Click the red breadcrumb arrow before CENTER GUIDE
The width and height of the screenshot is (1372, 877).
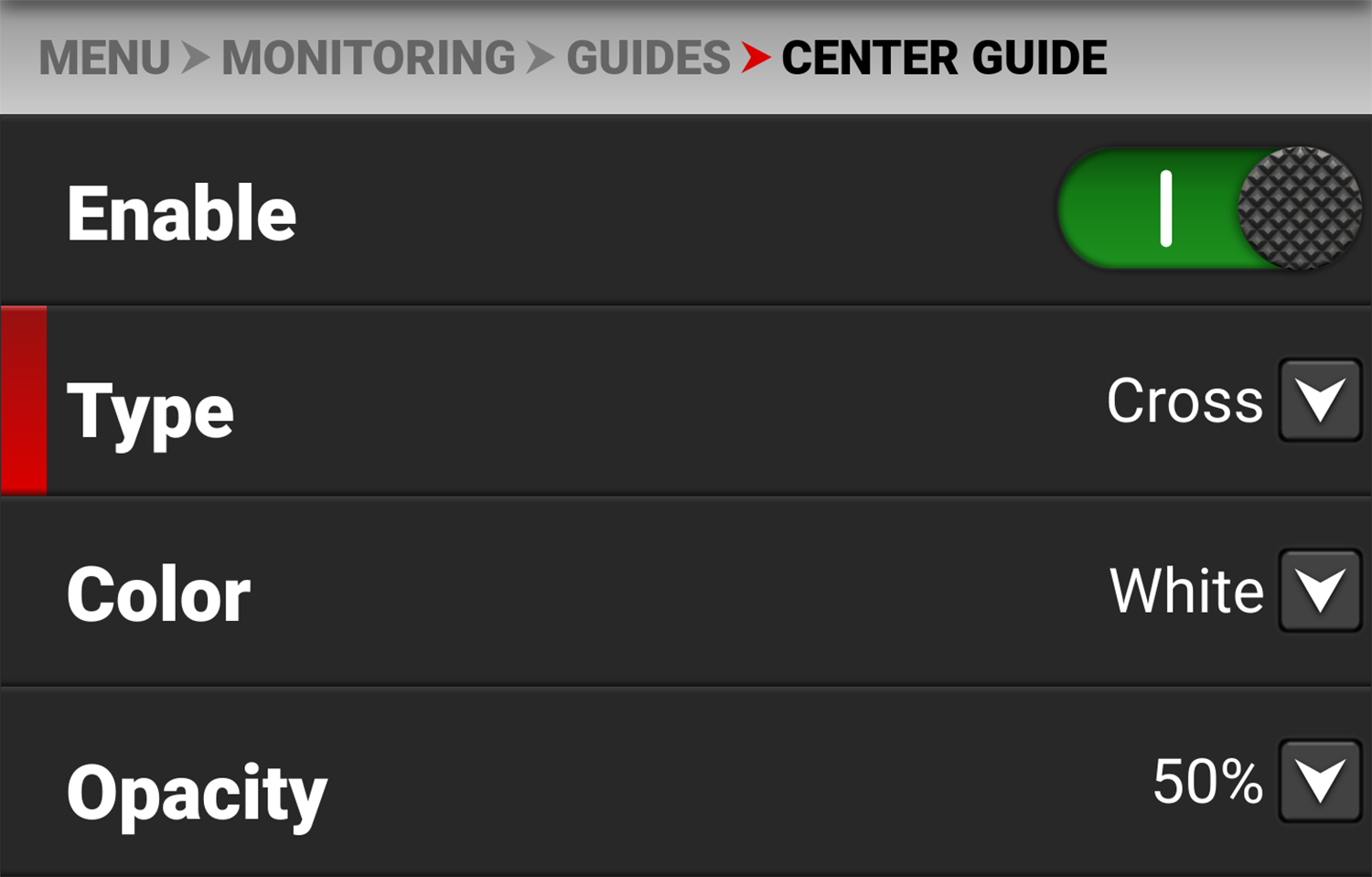point(756,59)
